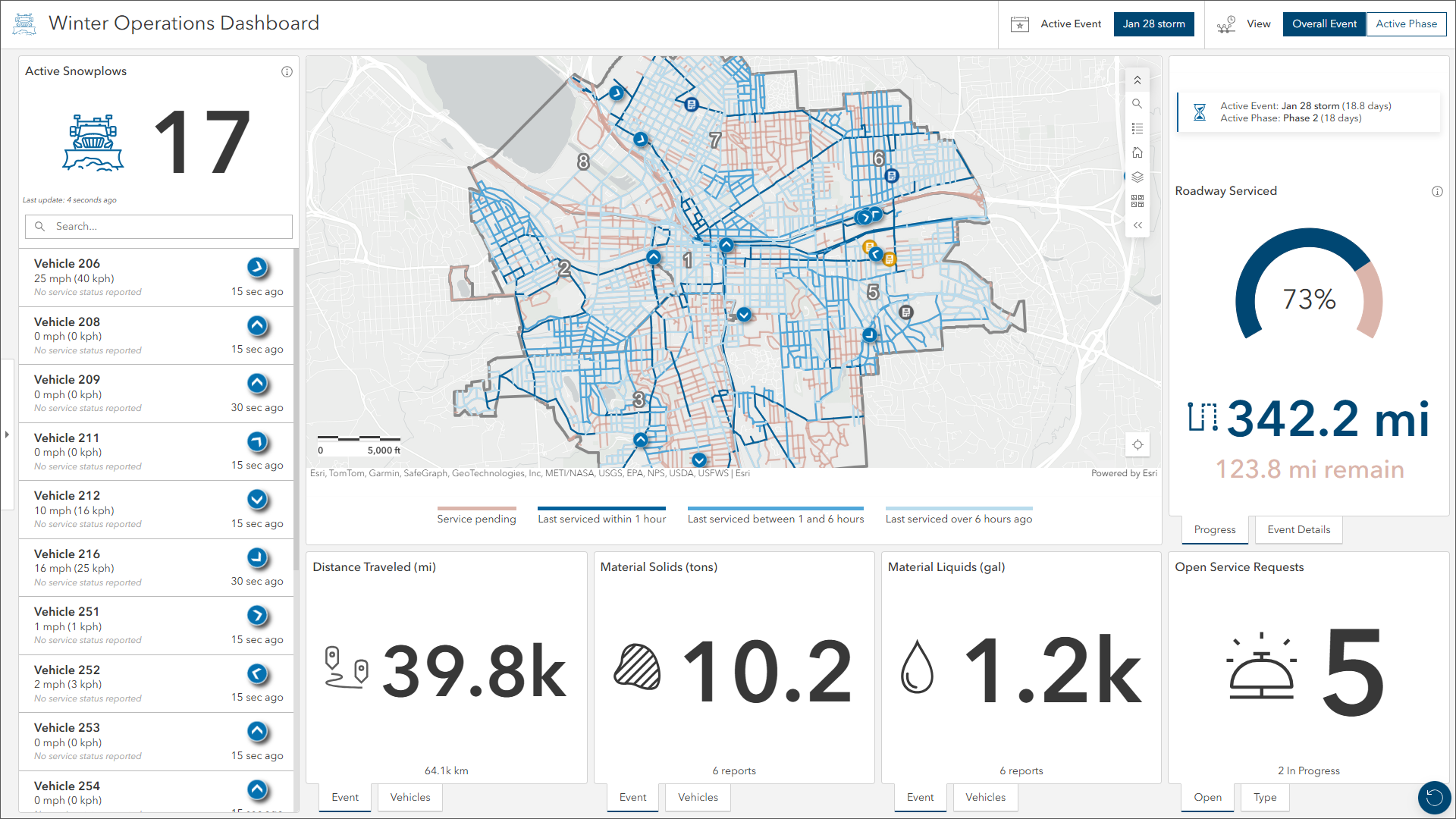Click the snowplow dashboard logo icon
1456x819 pixels.
click(24, 24)
